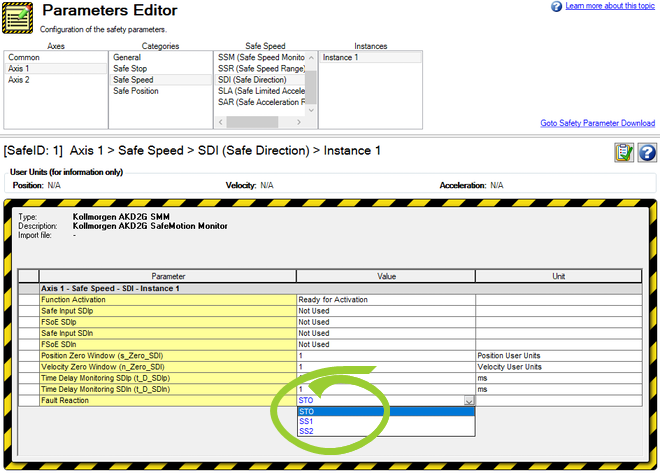
Task: Click the Safe Speed horizontal scrollbar thumb
Action: coord(252,122)
